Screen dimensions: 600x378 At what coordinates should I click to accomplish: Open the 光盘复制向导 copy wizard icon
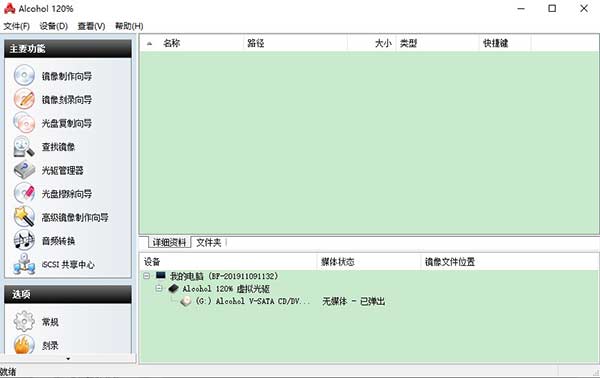pyautogui.click(x=24, y=123)
